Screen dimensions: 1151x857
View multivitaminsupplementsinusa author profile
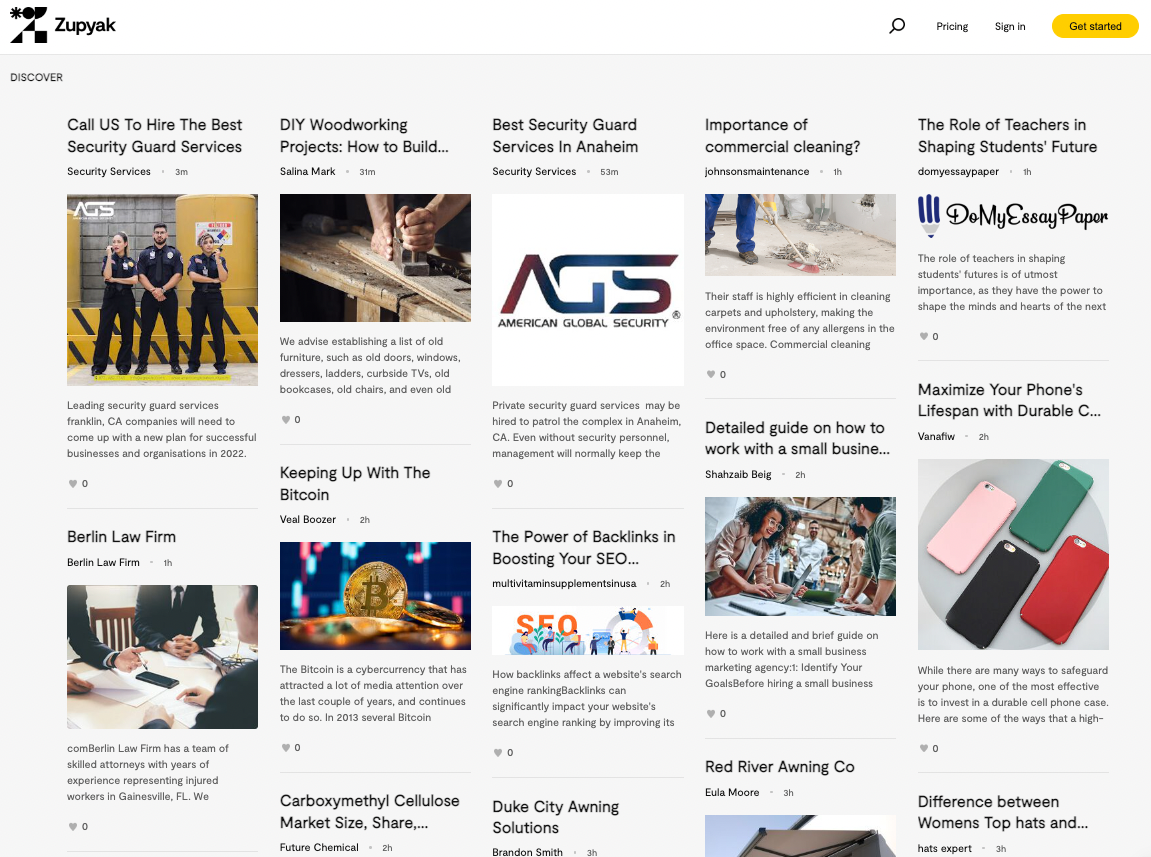click(564, 583)
